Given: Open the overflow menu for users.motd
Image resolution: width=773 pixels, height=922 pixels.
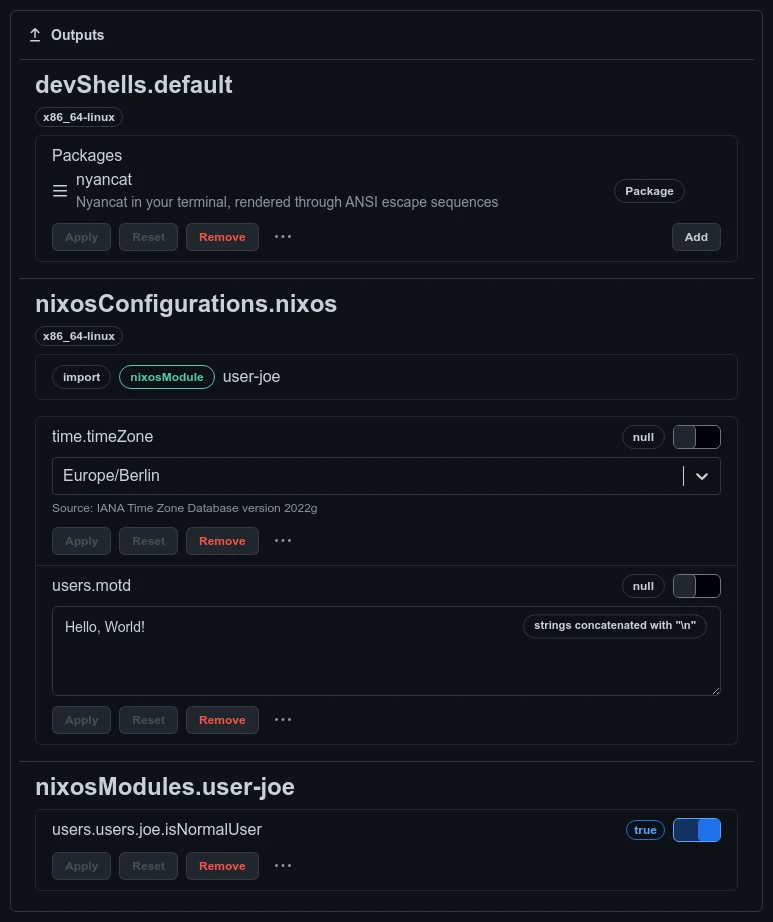Looking at the screenshot, I should pyautogui.click(x=283, y=719).
